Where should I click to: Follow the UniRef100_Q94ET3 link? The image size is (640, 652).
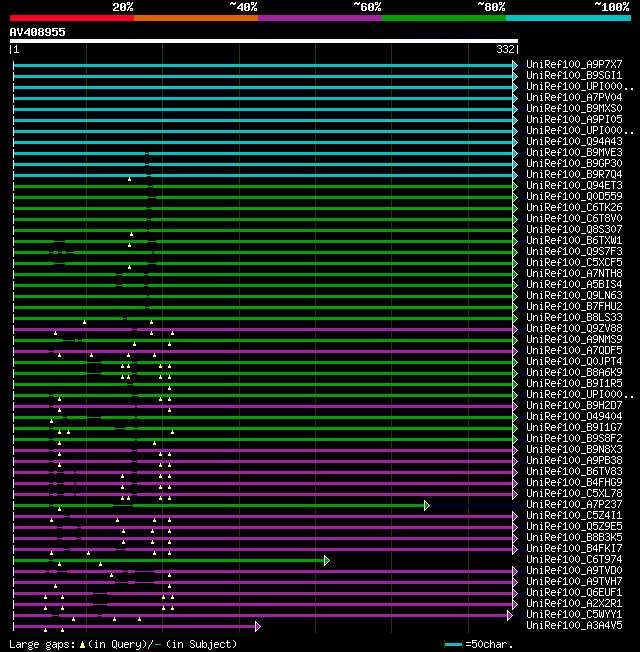tap(574, 185)
